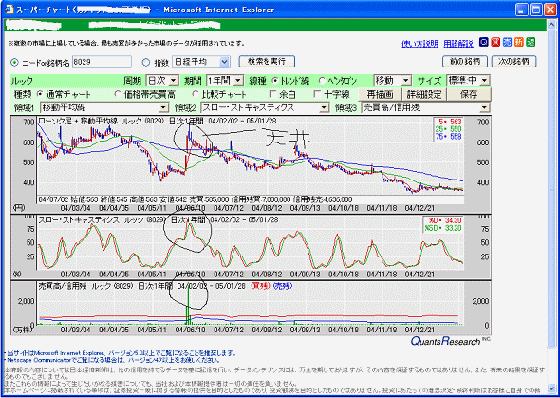Click the Internet Explorer page icon in title bar
Image resolution: width=560 pixels, height=398 pixels.
click(9, 10)
